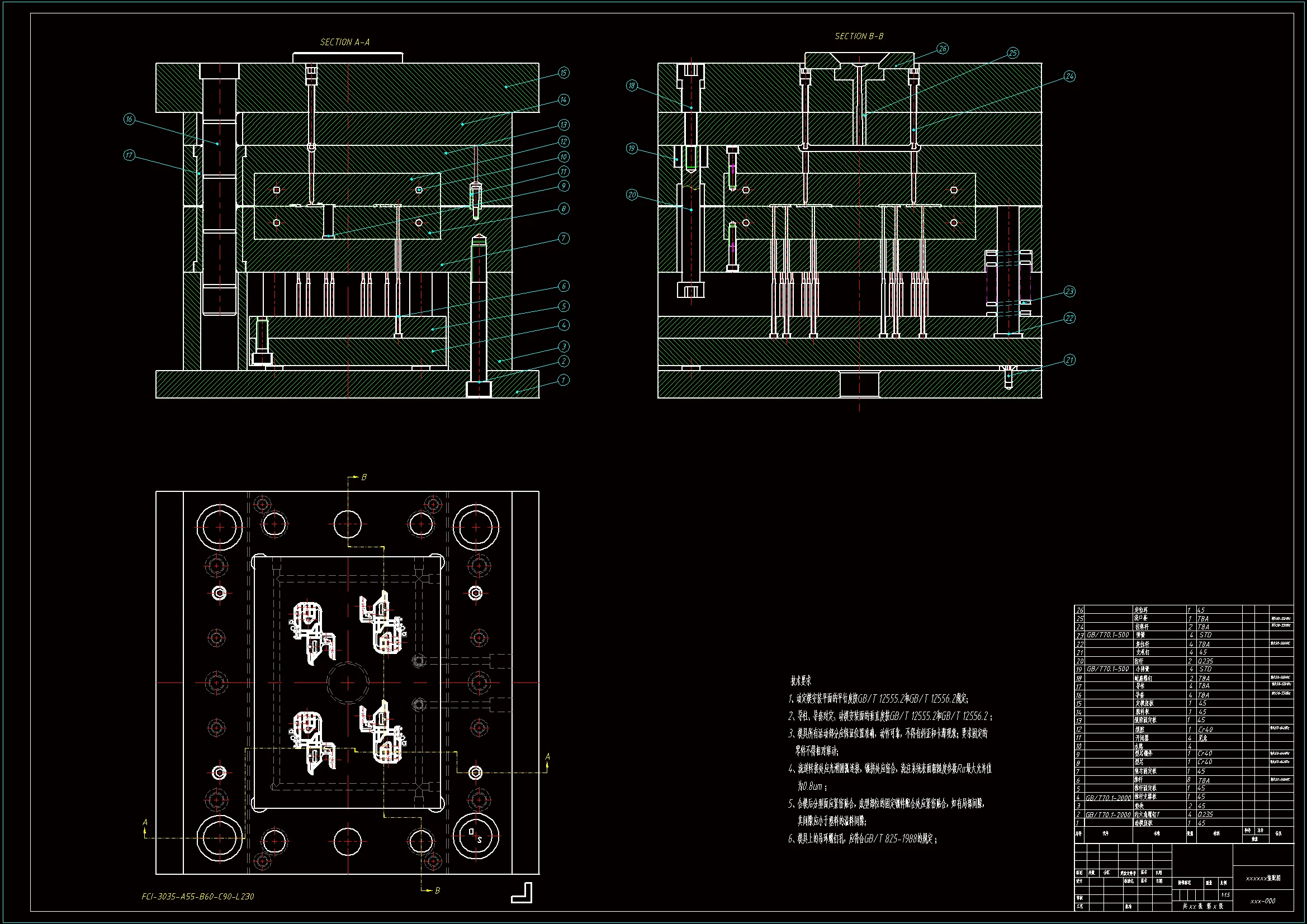Image resolution: width=1307 pixels, height=924 pixels.
Task: Click part balloon number 1
Action: [x=563, y=380]
